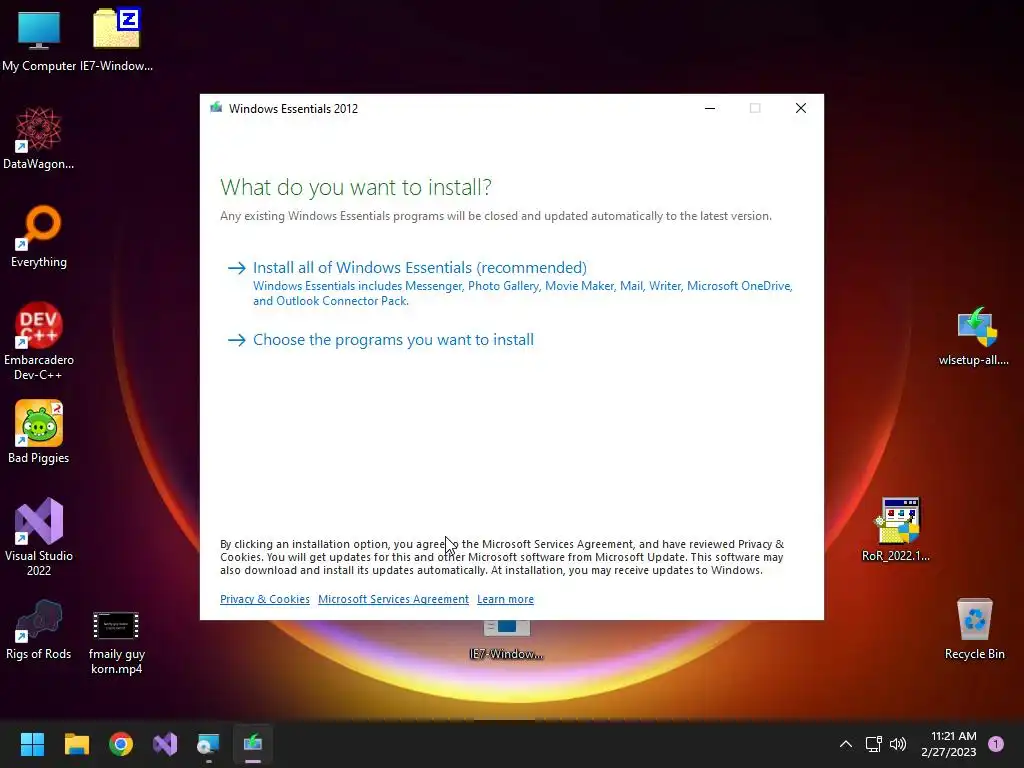Click the arrow beside Choose the programs
The image size is (1024, 768).
point(236,340)
